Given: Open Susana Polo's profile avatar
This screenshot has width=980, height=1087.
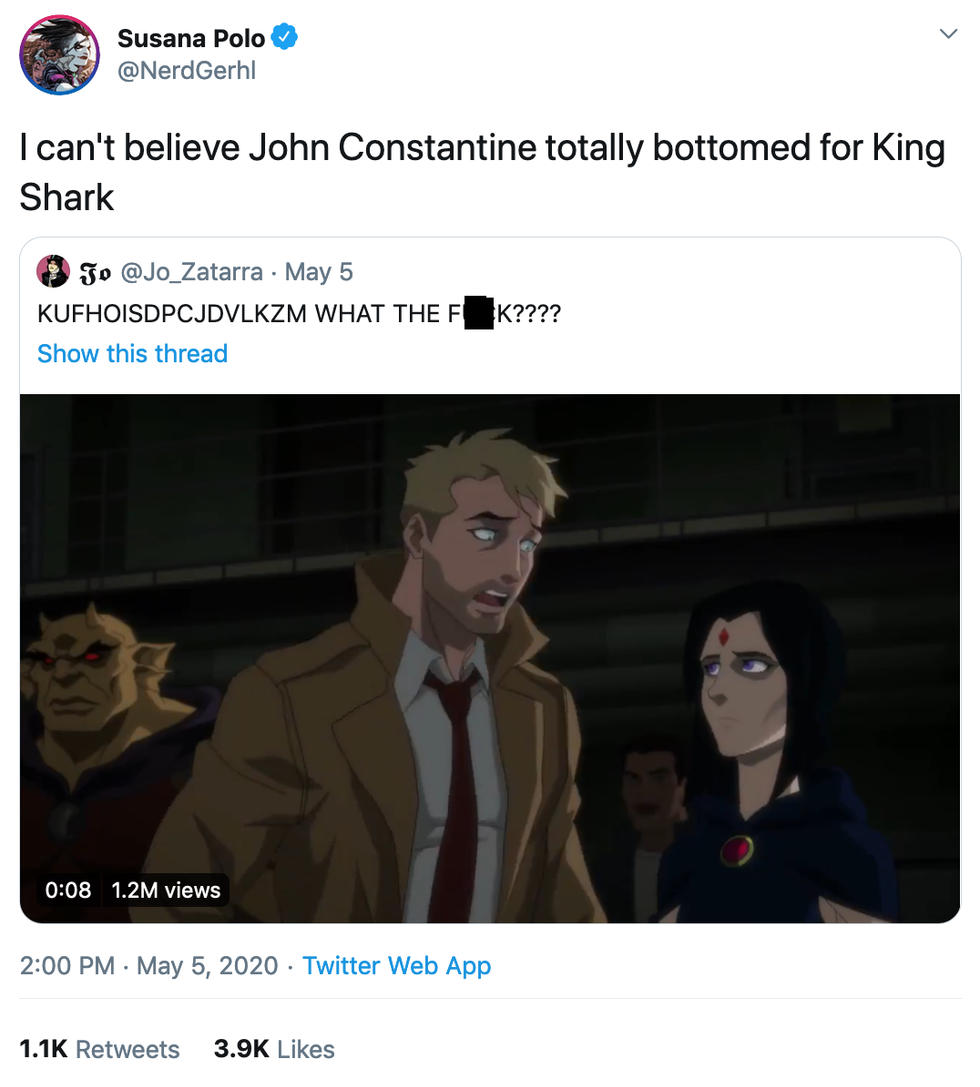Looking at the screenshot, I should (x=60, y=55).
